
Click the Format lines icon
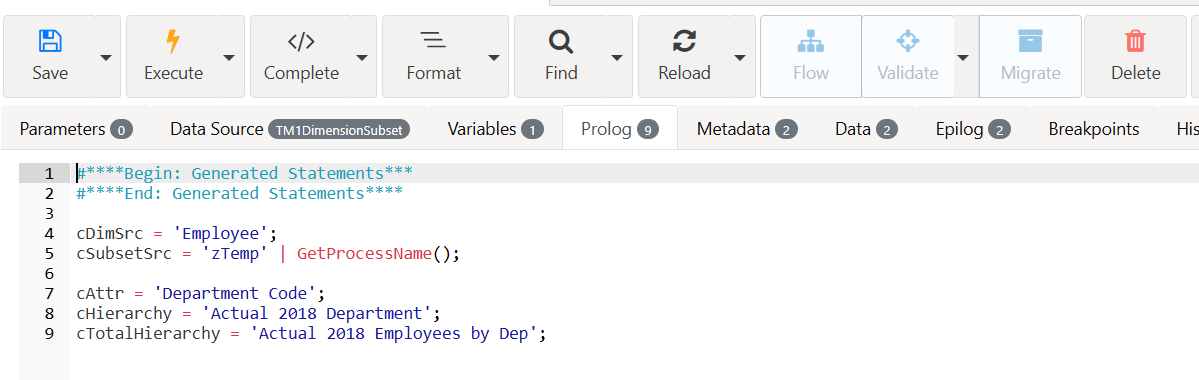[x=434, y=41]
